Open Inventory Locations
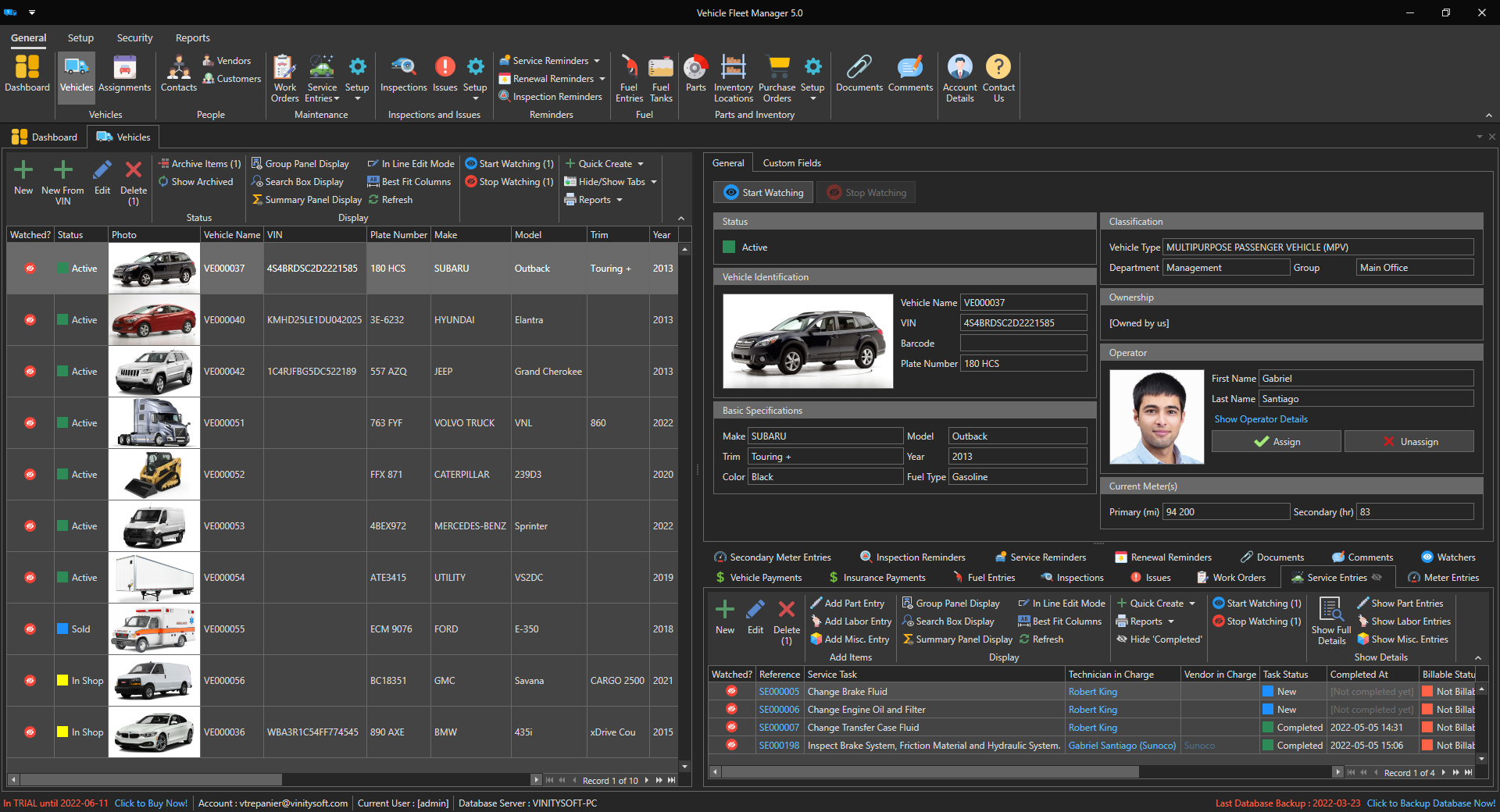The height and width of the screenshot is (812, 1500). pos(733,76)
